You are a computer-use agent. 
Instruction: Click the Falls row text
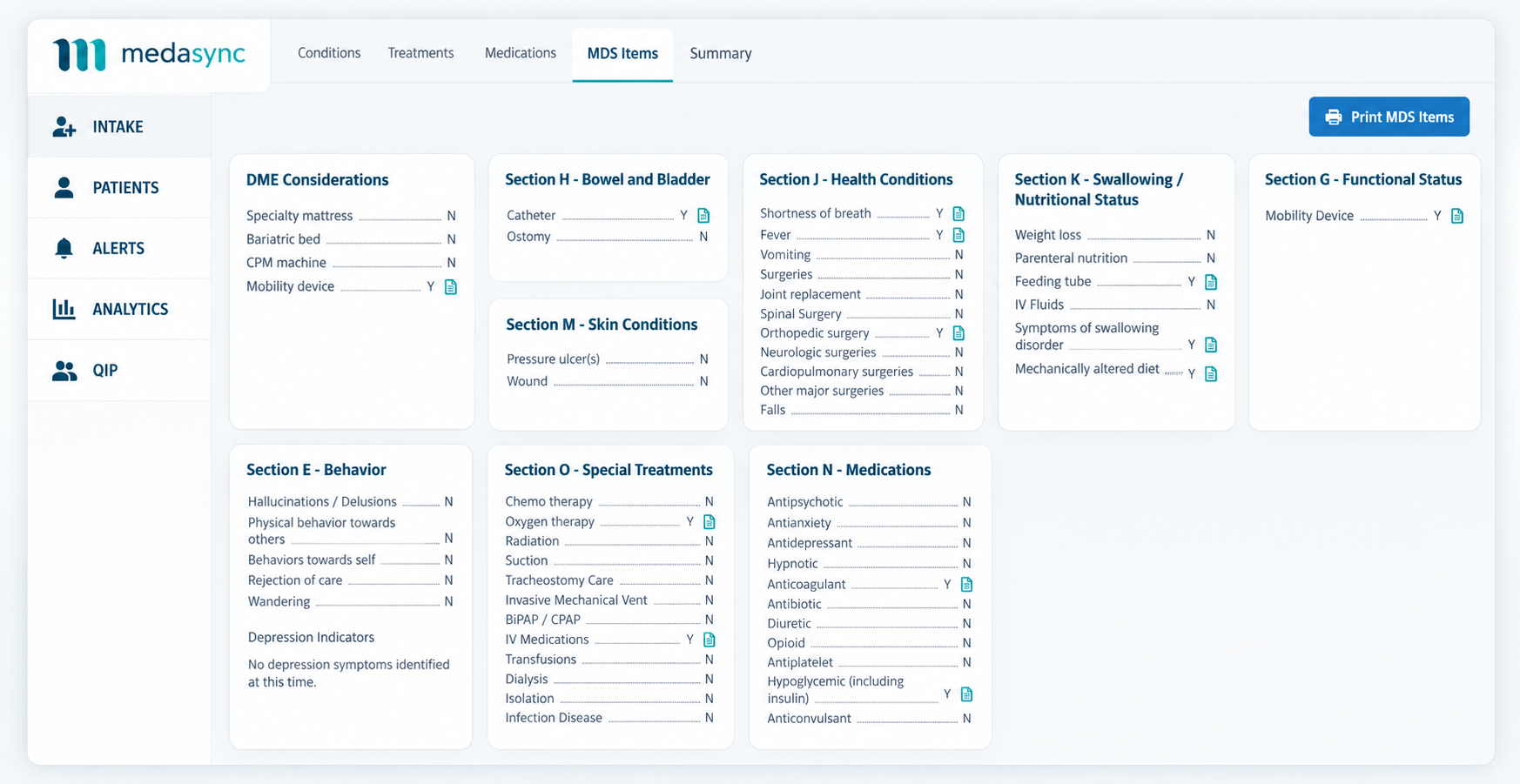[x=773, y=410]
